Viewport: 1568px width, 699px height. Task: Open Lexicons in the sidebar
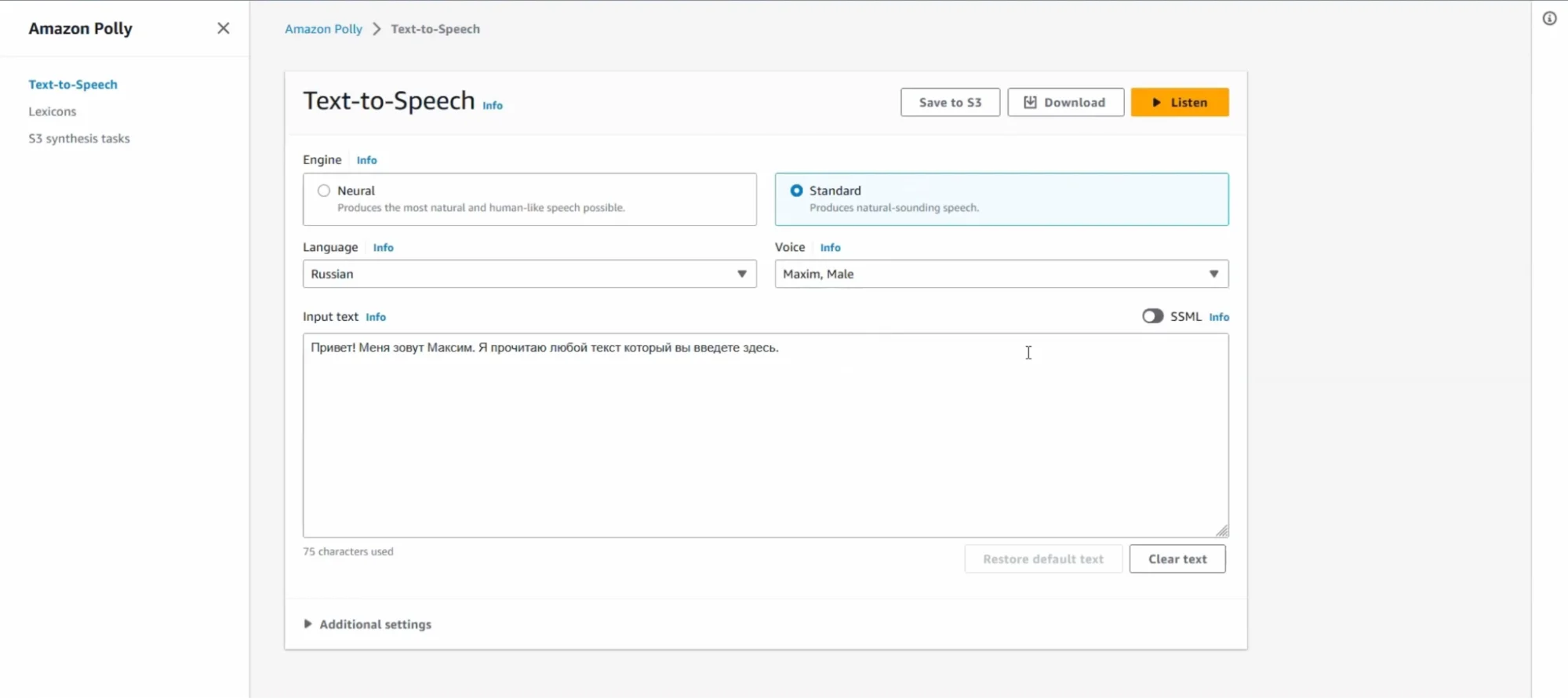(53, 111)
